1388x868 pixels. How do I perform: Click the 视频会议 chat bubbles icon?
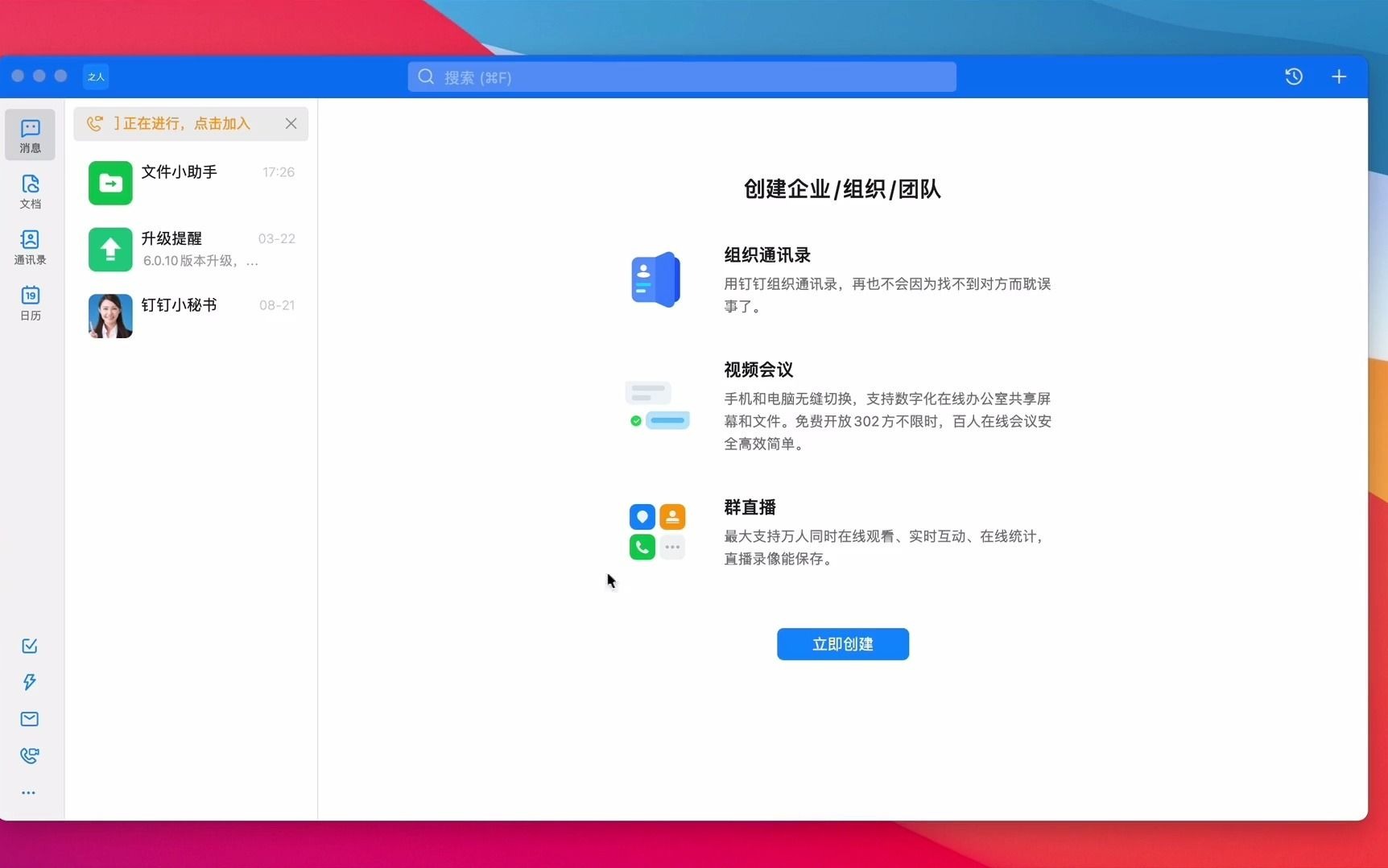coord(657,405)
